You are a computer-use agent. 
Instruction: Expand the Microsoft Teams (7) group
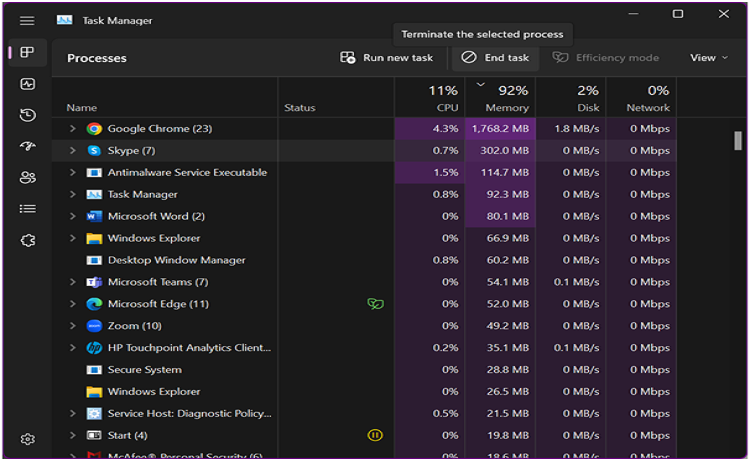pos(72,282)
